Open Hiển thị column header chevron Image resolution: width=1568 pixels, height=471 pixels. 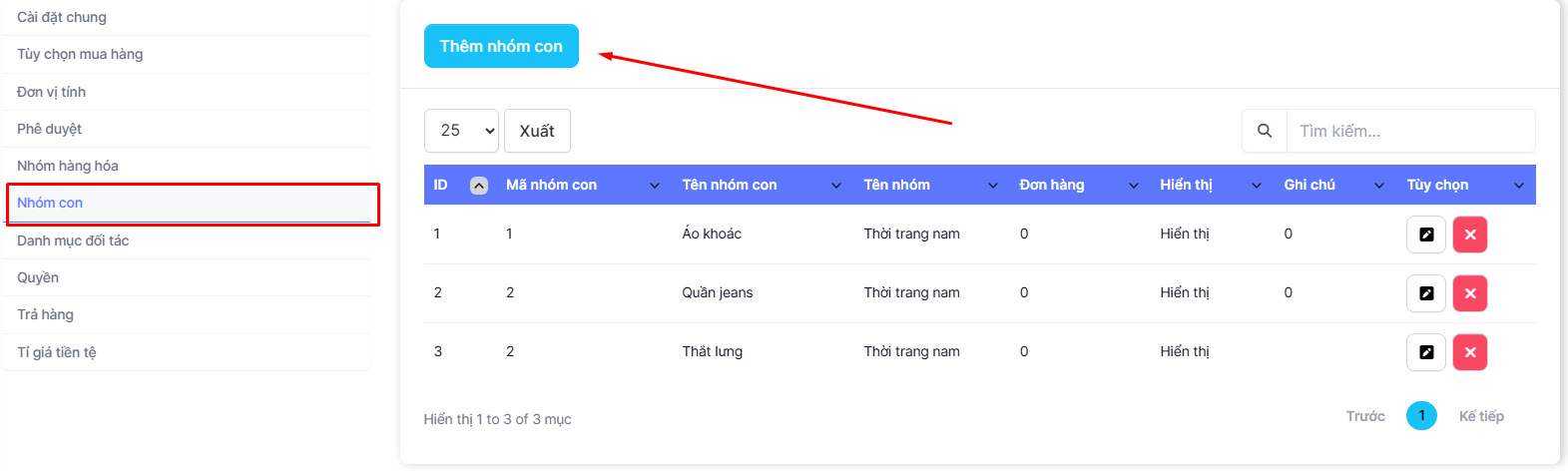(1257, 186)
